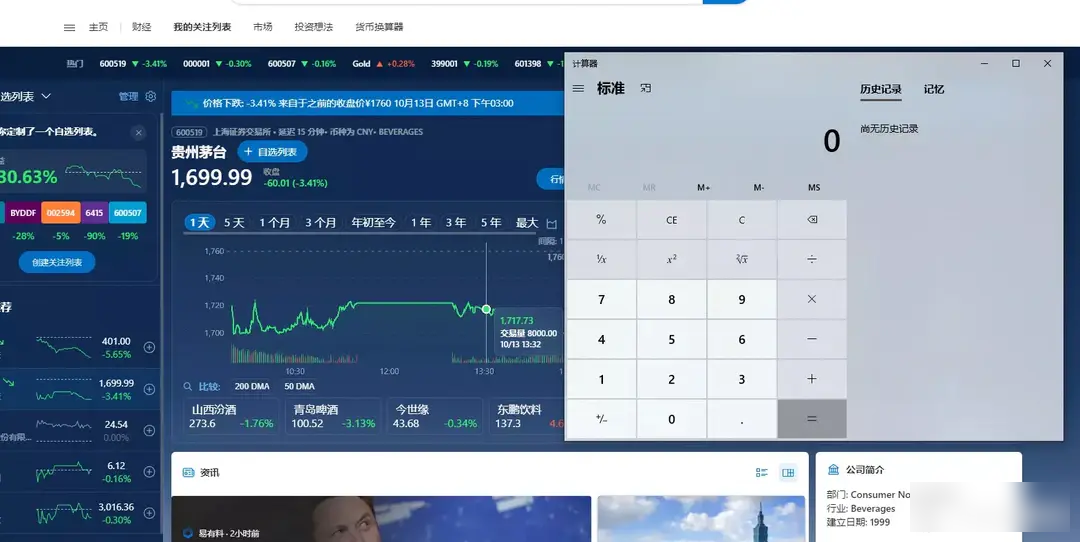Switch news to list view icon
Image resolution: width=1080 pixels, height=542 pixels.
click(x=762, y=472)
